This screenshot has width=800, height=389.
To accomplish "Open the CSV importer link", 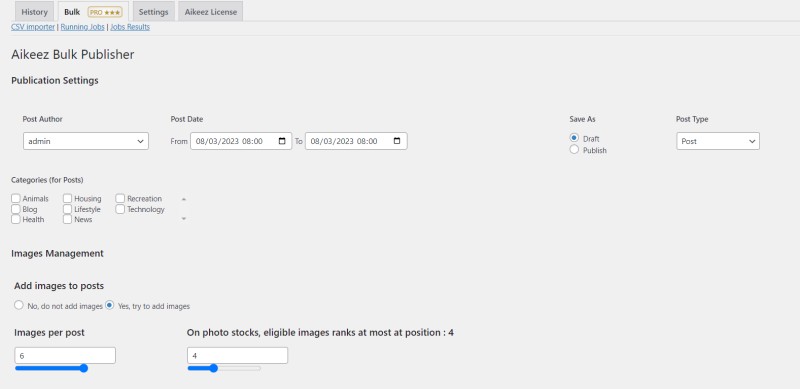I will click(x=33, y=27).
